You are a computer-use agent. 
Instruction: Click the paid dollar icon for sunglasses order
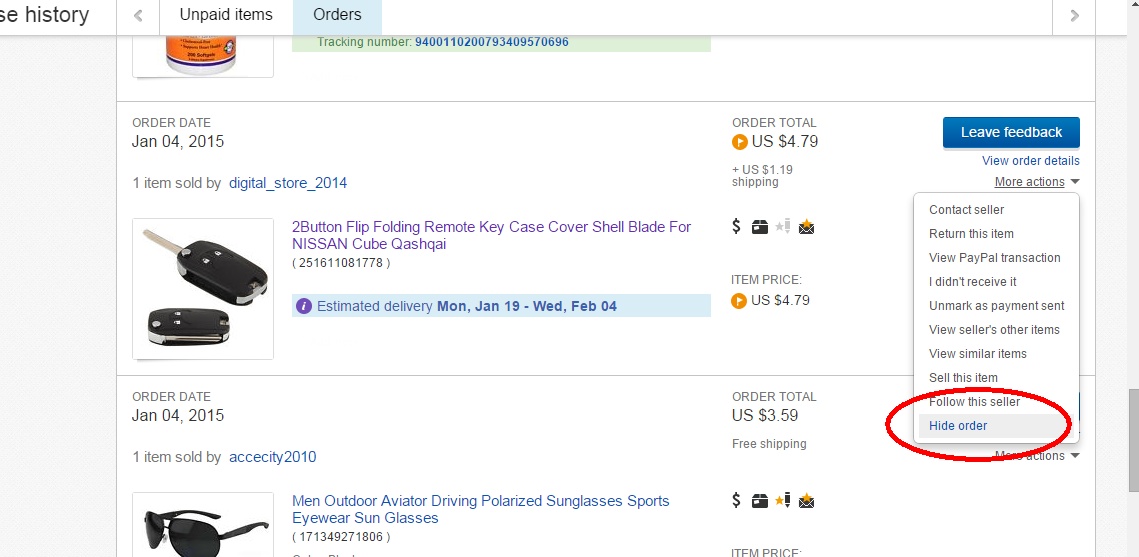point(737,501)
